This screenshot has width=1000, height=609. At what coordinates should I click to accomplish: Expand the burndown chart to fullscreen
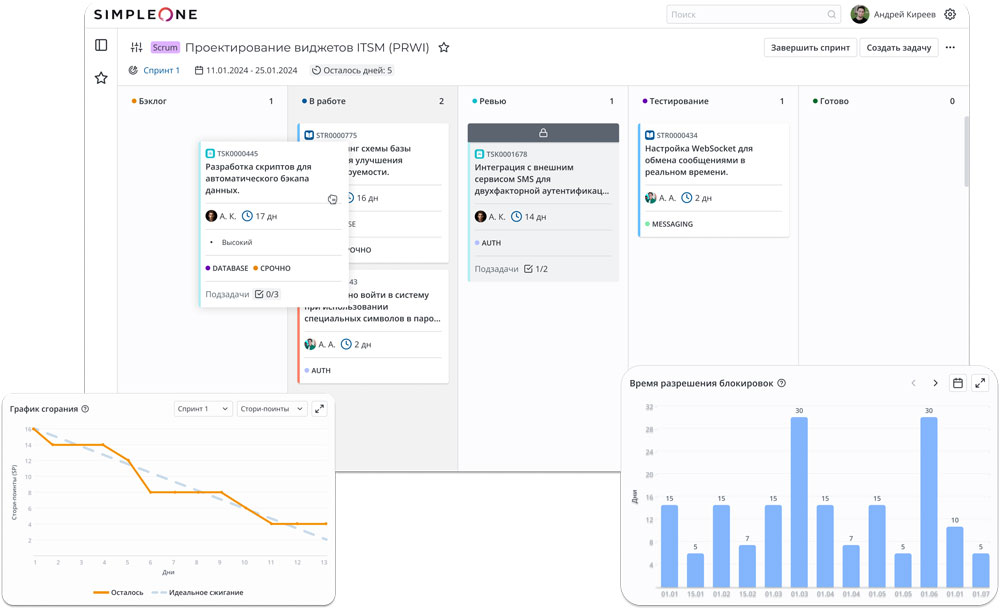(x=321, y=408)
